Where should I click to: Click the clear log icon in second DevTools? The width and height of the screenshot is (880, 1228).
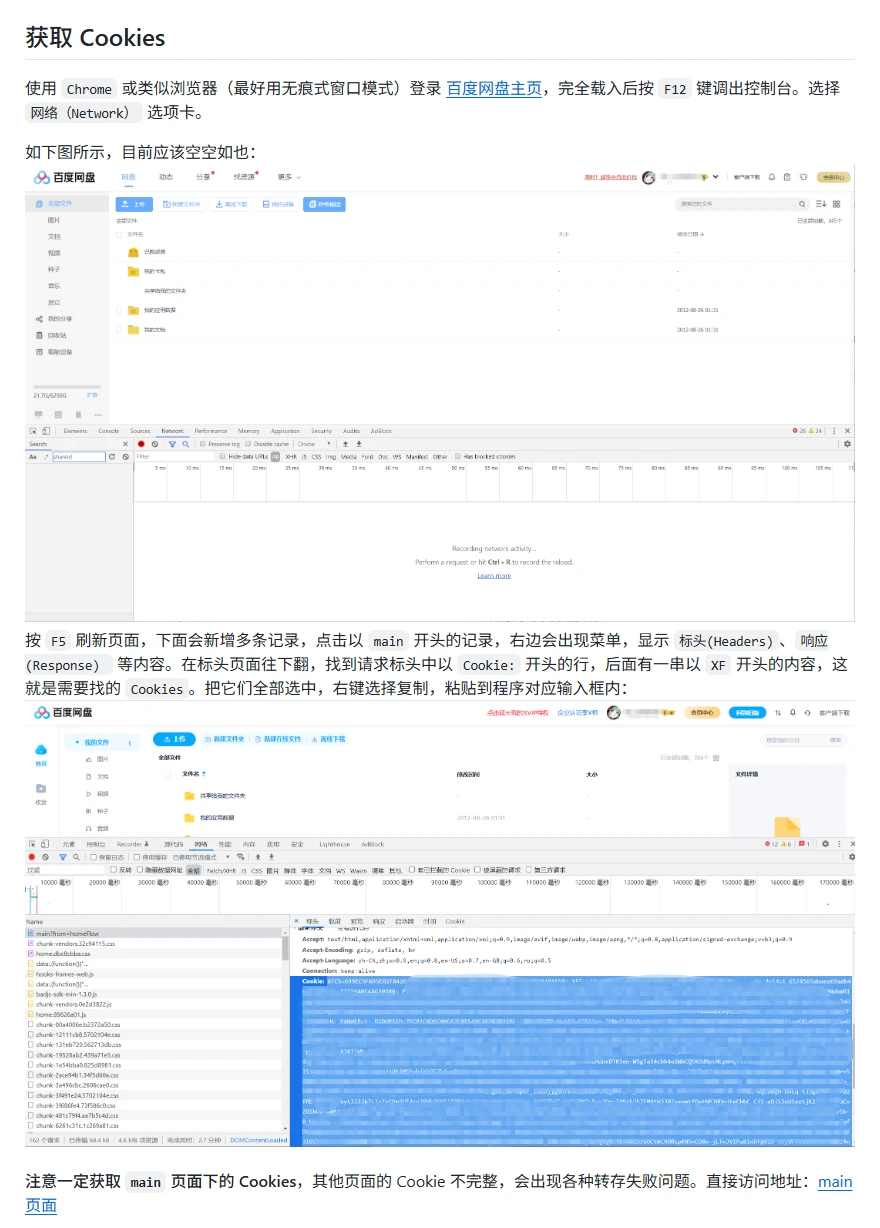(45, 857)
